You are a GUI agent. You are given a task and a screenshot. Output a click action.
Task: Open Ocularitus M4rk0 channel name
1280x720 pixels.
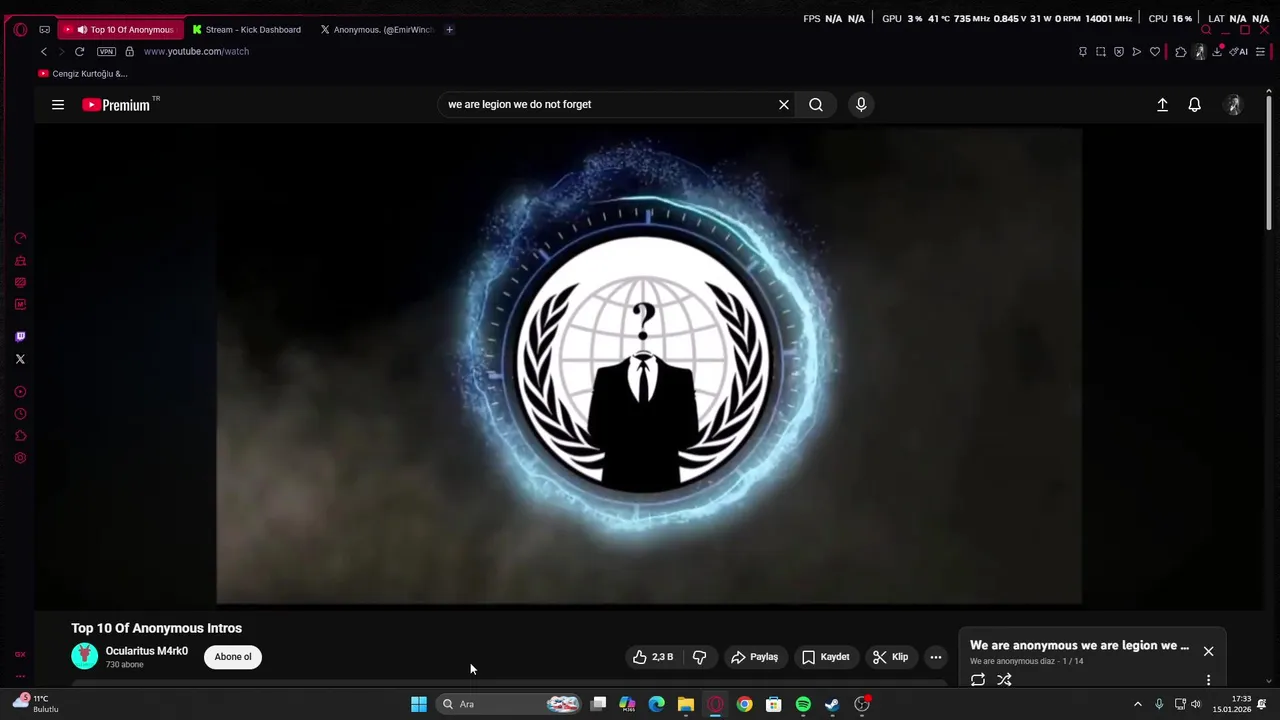(147, 651)
